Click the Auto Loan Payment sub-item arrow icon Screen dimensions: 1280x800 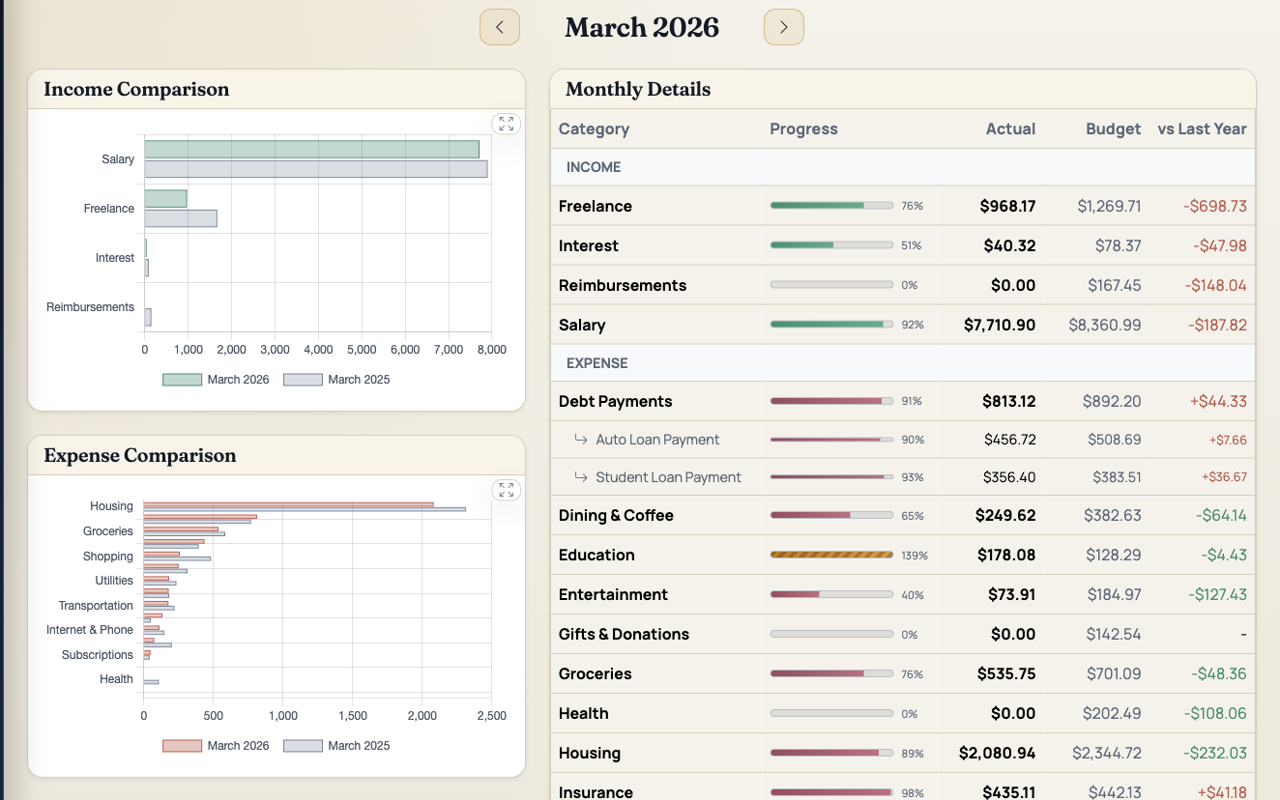581,440
